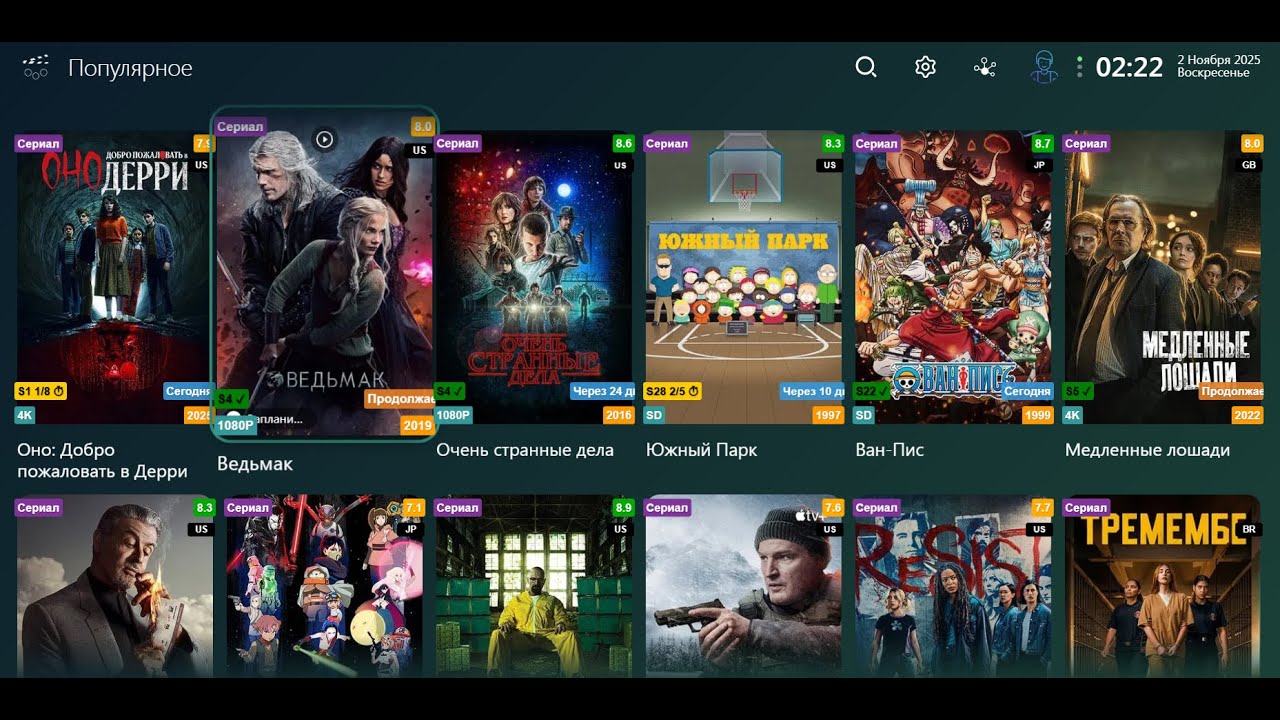Click the S5 badge on Медленные лошади

[1078, 391]
